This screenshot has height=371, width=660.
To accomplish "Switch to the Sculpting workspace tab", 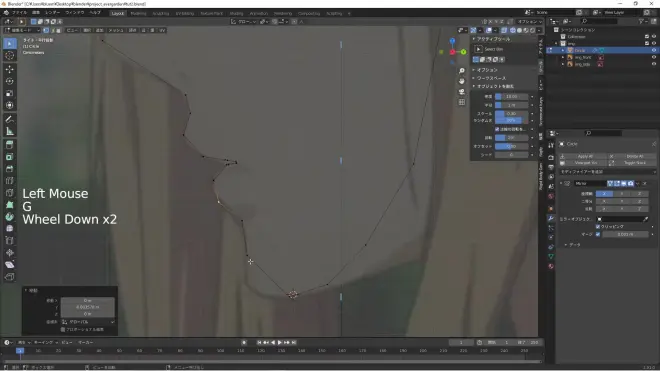I will click(160, 13).
